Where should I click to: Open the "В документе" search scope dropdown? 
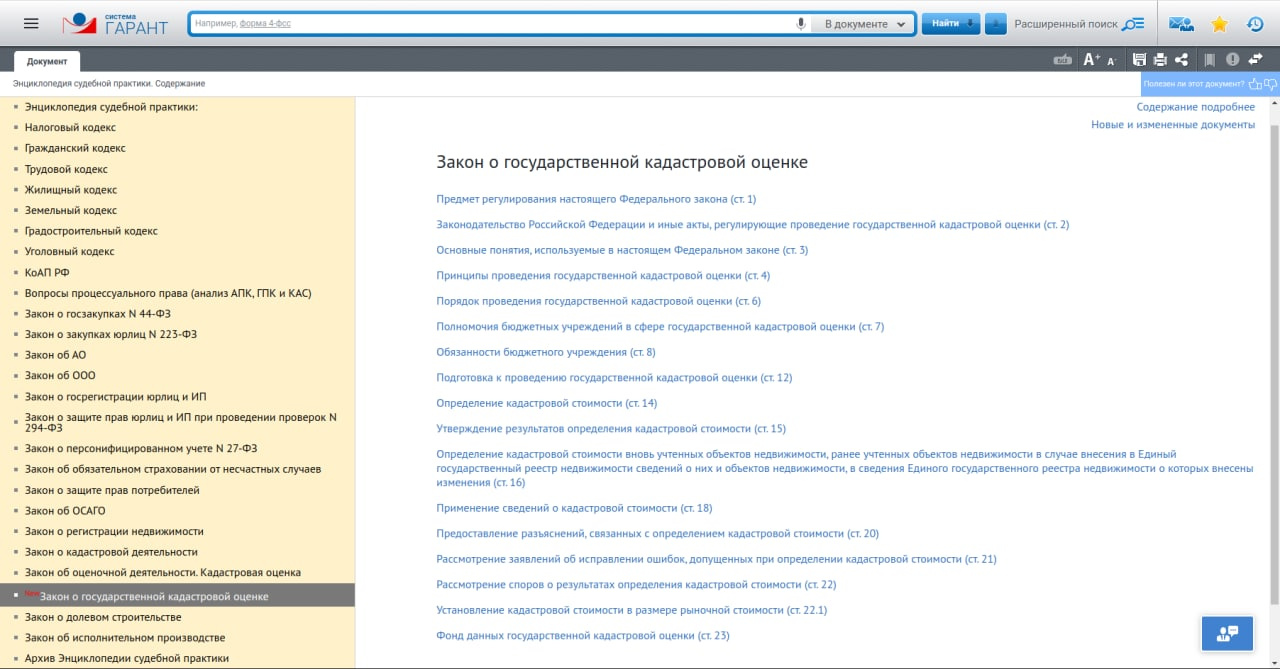tap(864, 24)
